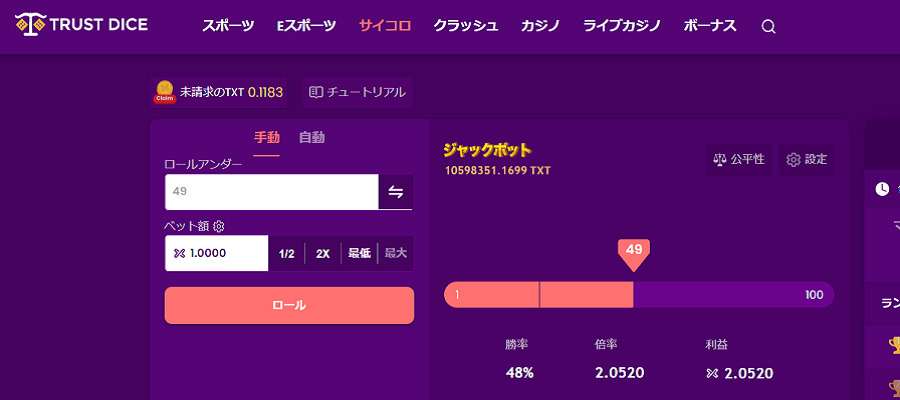
Task: Open 設定 settings gear
Action: pyautogui.click(x=793, y=160)
